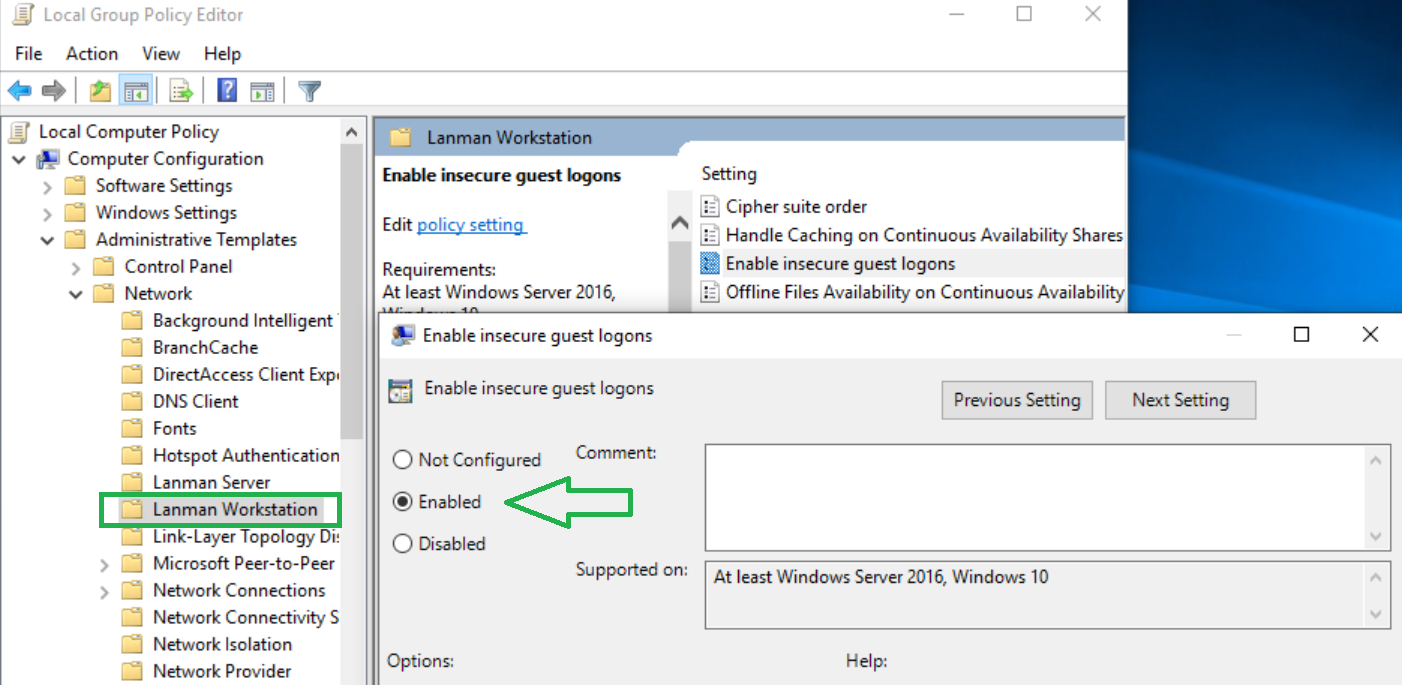Choose the Not Configured radio button
The width and height of the screenshot is (1402, 685).
(x=402, y=460)
